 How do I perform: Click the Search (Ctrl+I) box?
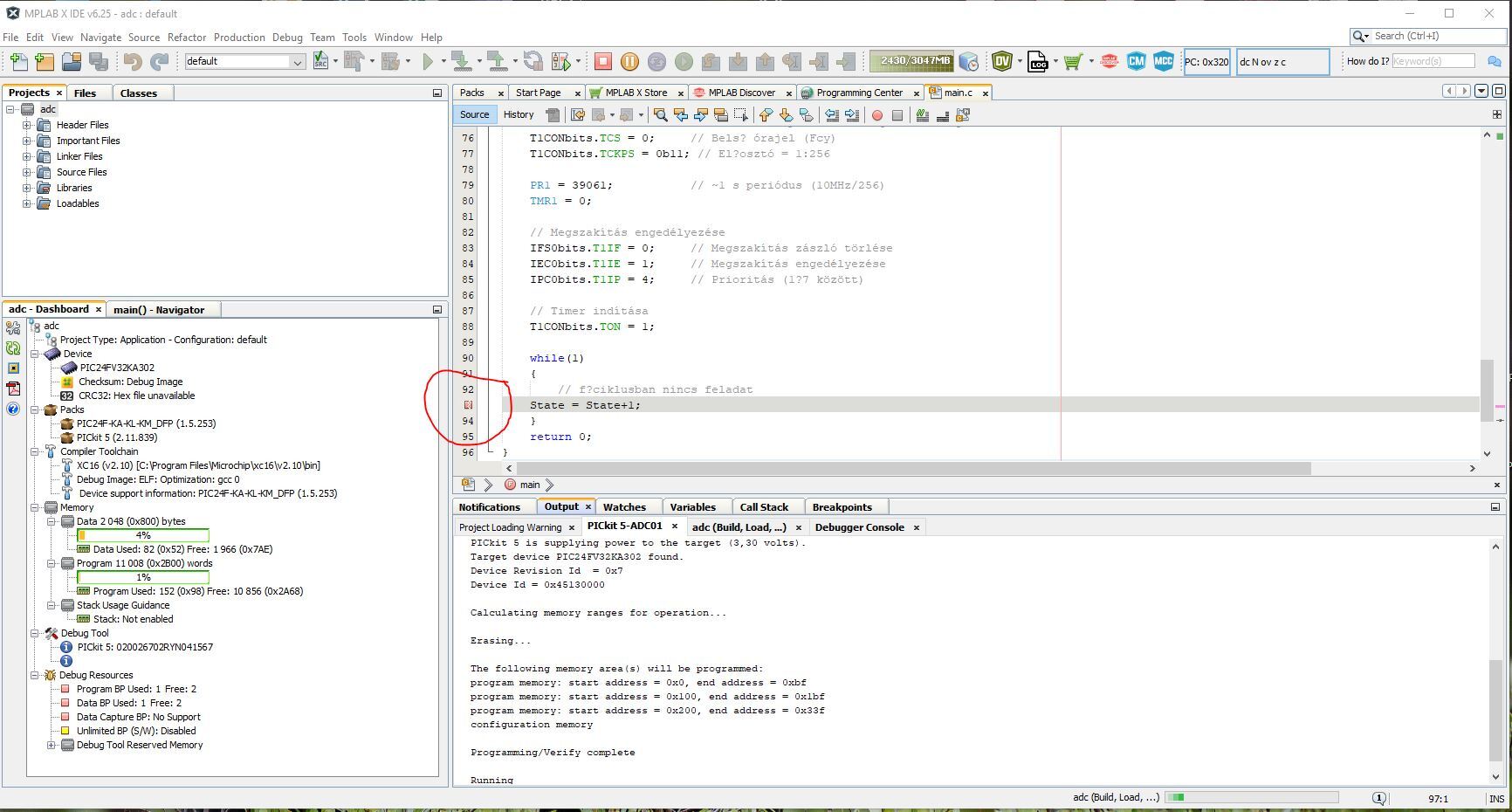(1428, 36)
